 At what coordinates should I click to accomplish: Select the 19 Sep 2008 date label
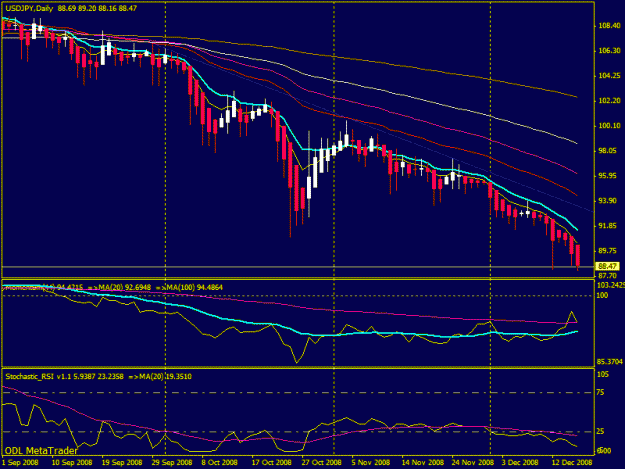pos(122,463)
